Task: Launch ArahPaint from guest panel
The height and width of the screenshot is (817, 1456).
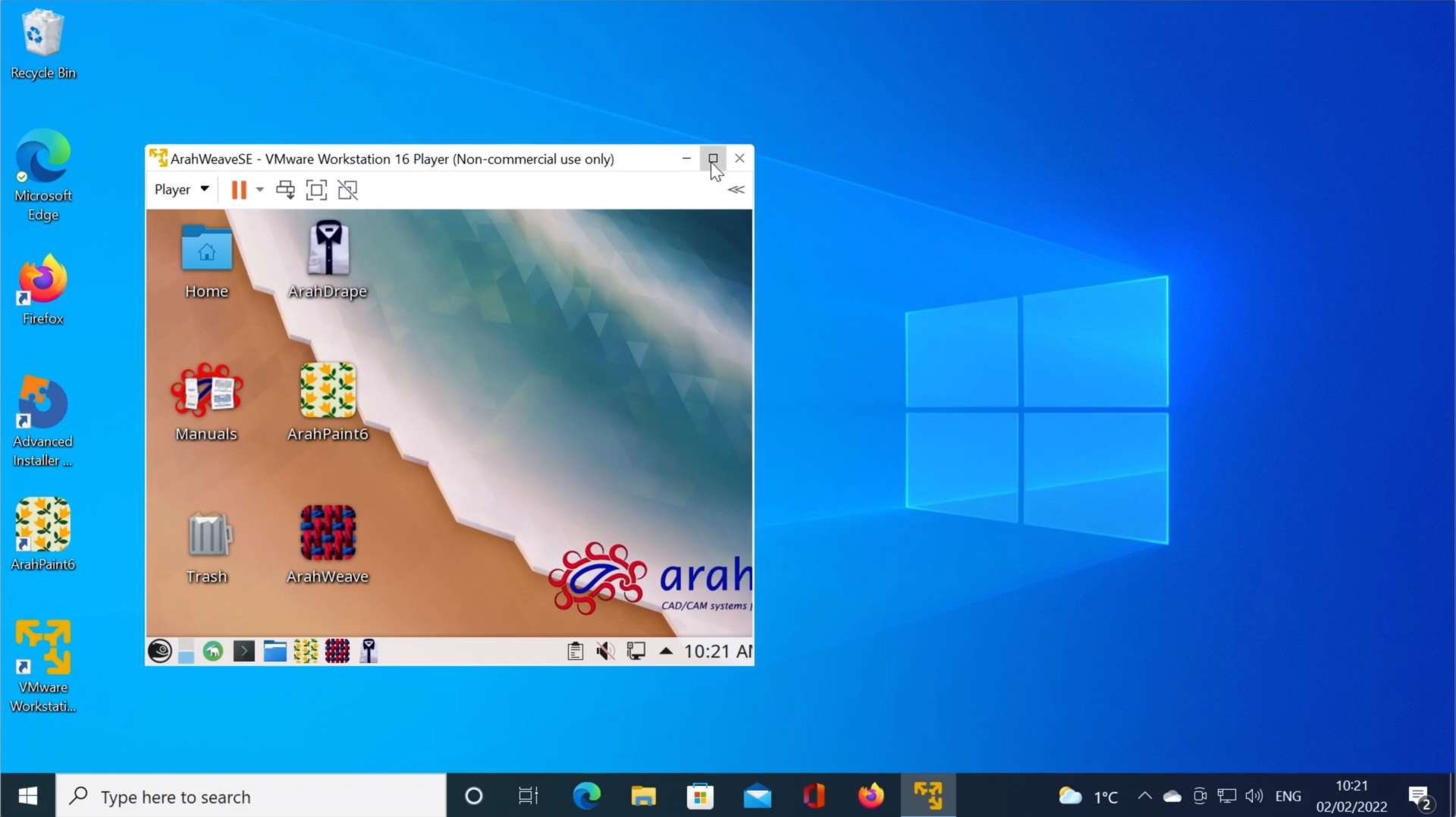Action: [306, 651]
